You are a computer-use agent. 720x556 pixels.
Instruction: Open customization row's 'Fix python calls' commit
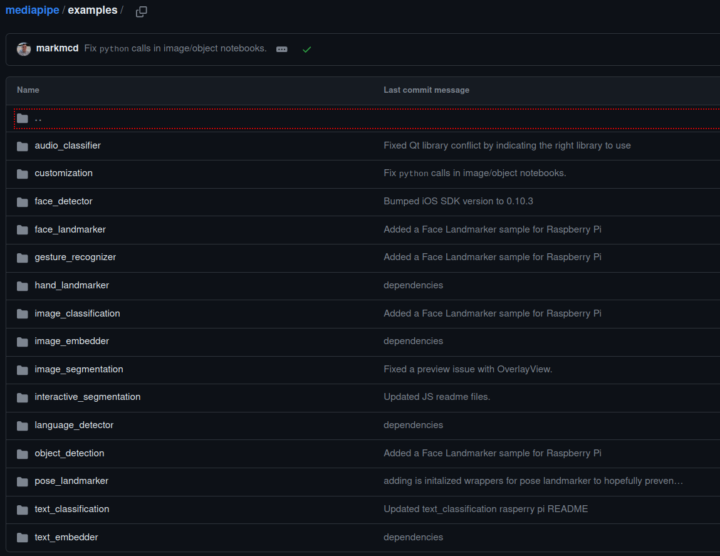(475, 173)
